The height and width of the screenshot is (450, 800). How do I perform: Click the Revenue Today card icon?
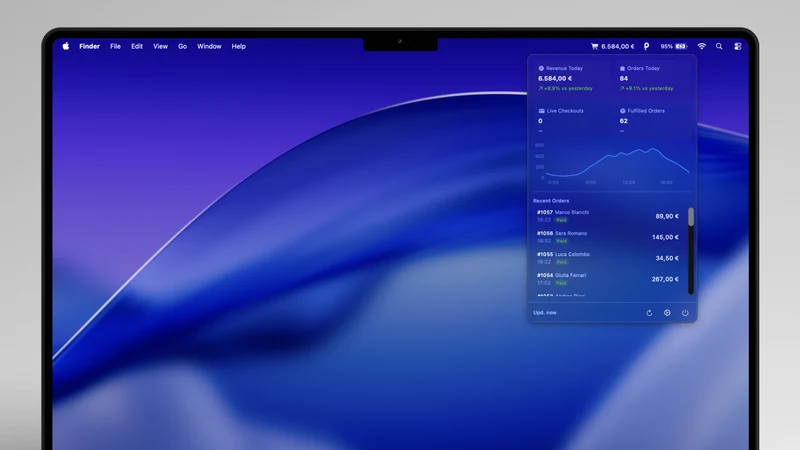click(541, 68)
